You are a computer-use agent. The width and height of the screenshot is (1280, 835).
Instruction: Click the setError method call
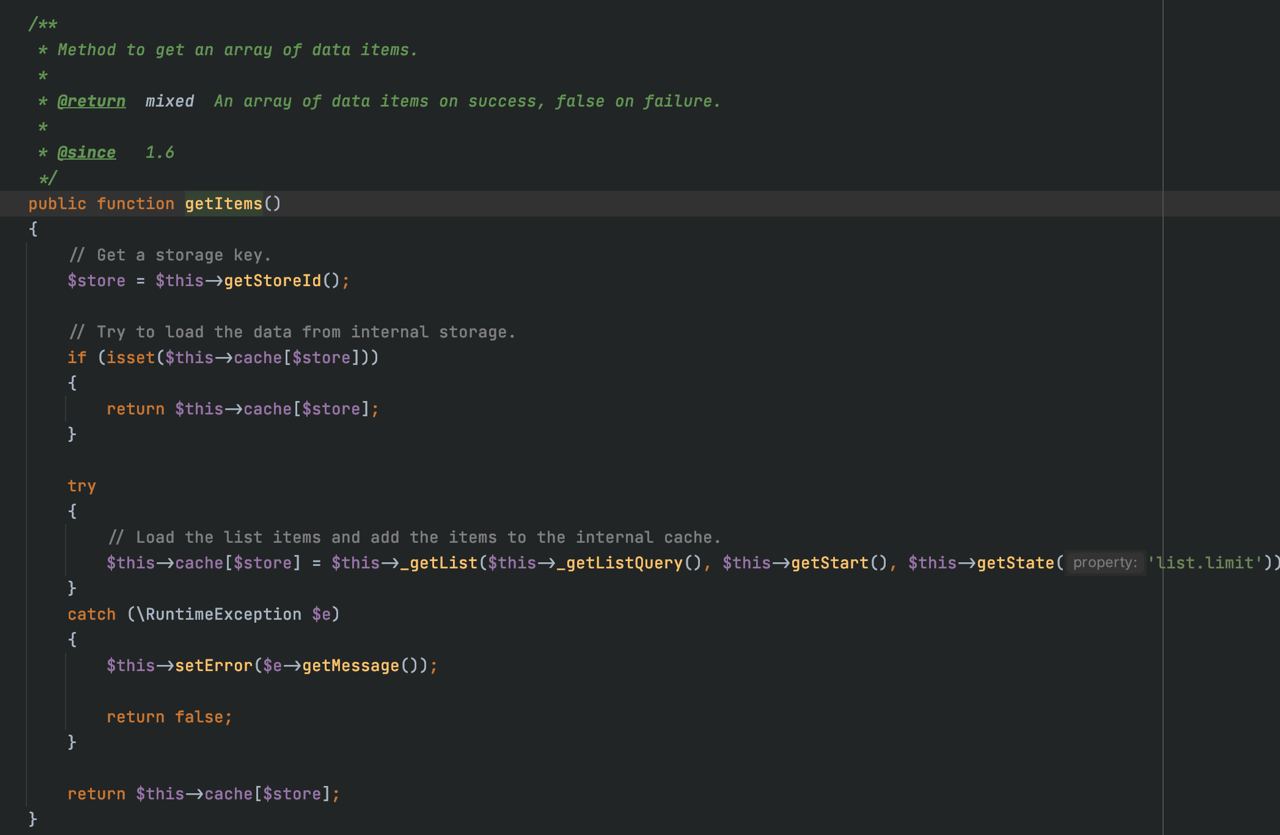[214, 666]
